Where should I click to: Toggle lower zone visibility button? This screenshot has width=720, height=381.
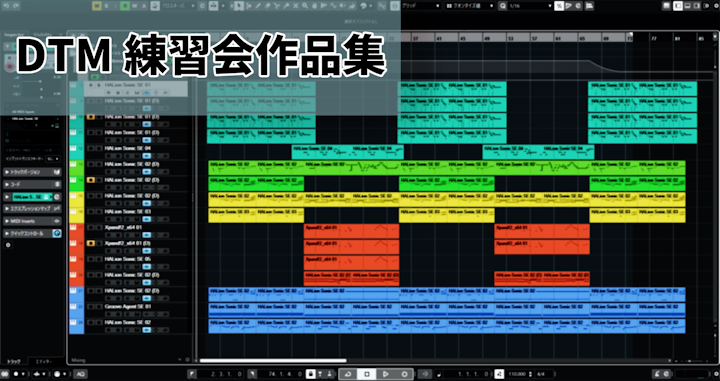687,6
